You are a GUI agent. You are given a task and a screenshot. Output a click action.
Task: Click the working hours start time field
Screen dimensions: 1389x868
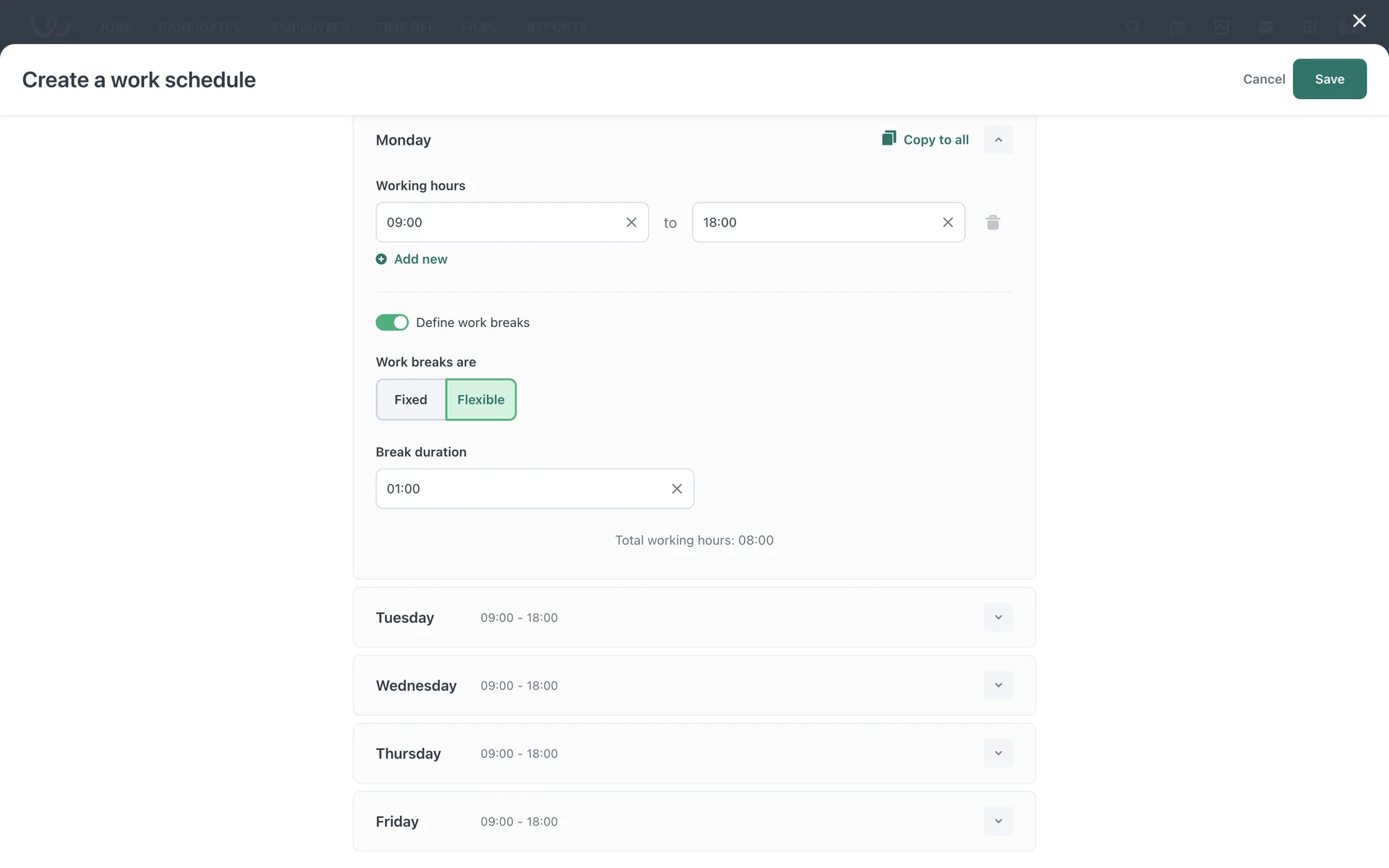[499, 222]
